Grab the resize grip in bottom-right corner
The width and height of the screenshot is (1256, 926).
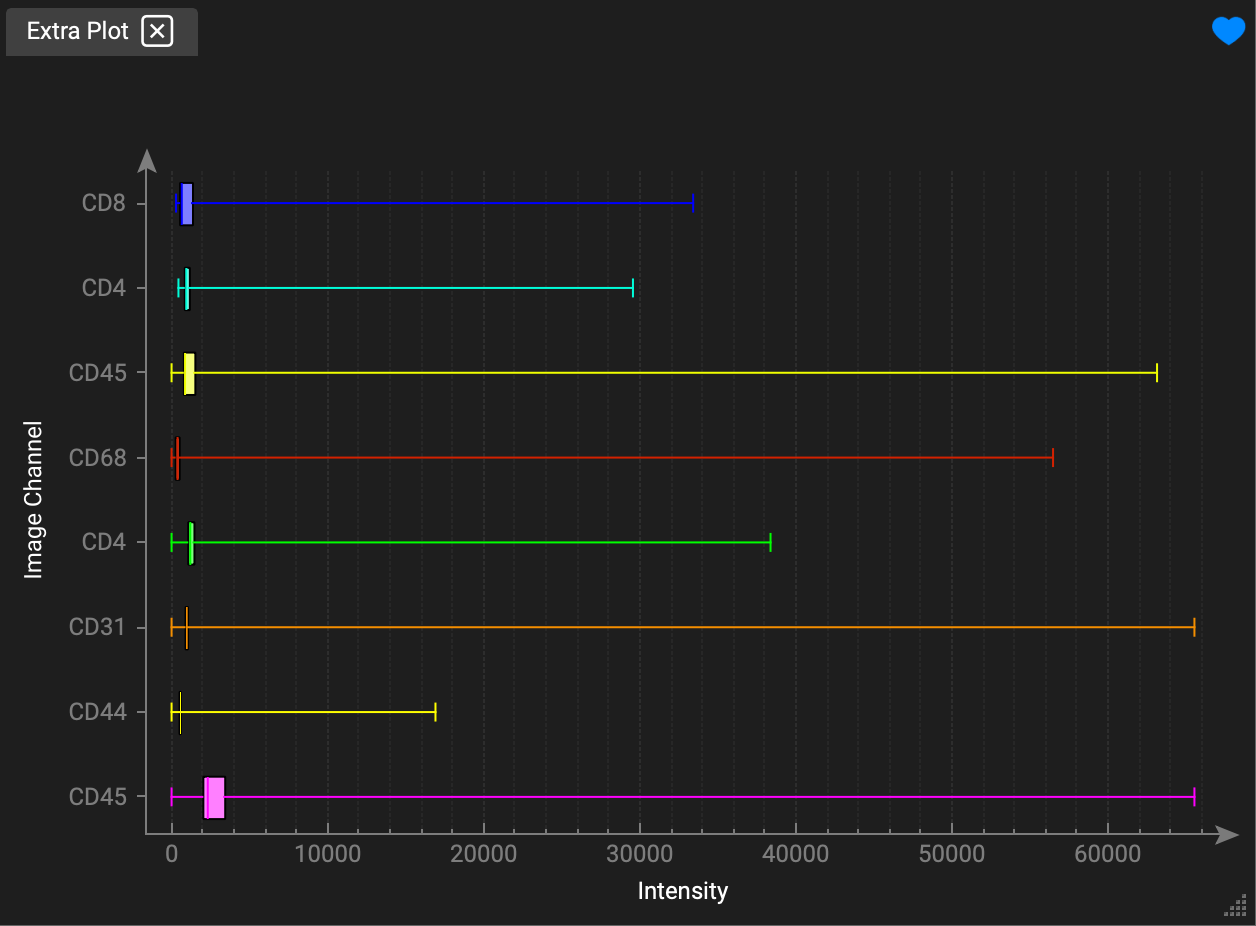click(x=1235, y=905)
